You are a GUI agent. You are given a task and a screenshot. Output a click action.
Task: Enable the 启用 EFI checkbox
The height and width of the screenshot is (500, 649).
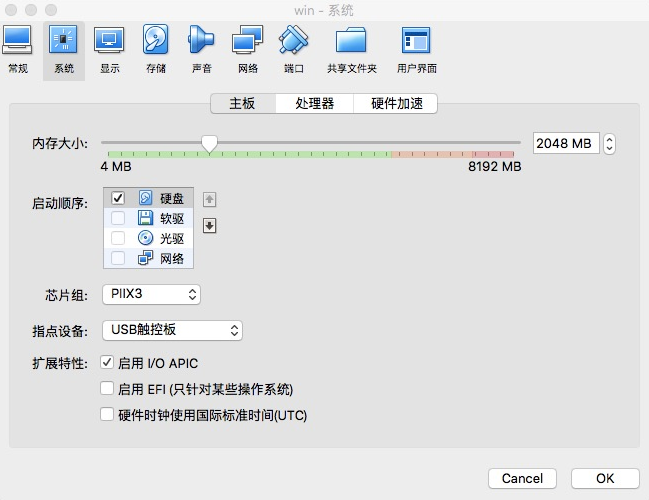click(107, 388)
